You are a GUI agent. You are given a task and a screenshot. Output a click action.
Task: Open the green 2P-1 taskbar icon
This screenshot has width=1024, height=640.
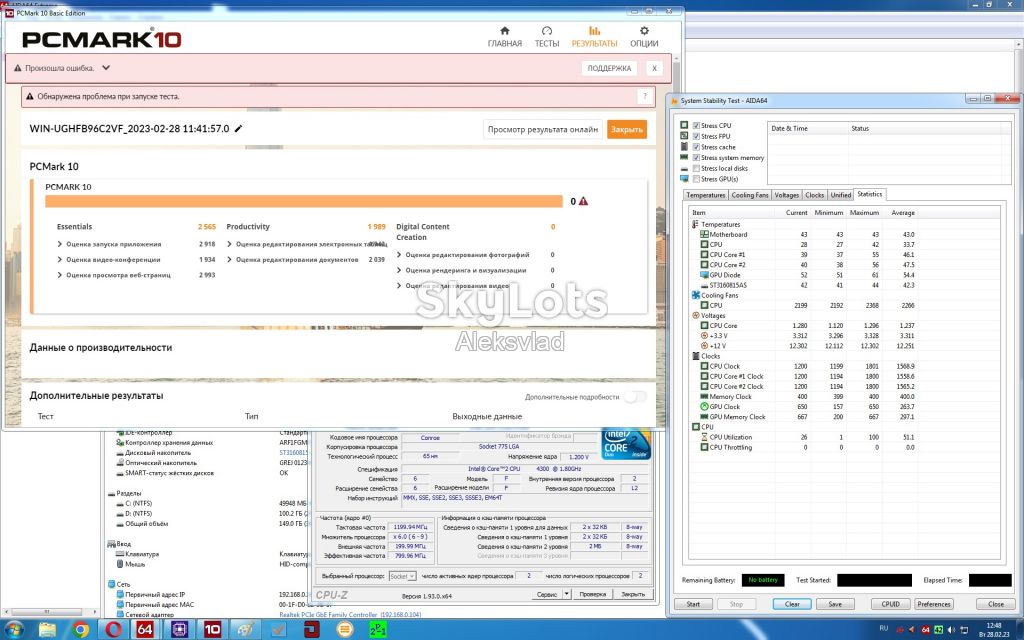[377, 630]
